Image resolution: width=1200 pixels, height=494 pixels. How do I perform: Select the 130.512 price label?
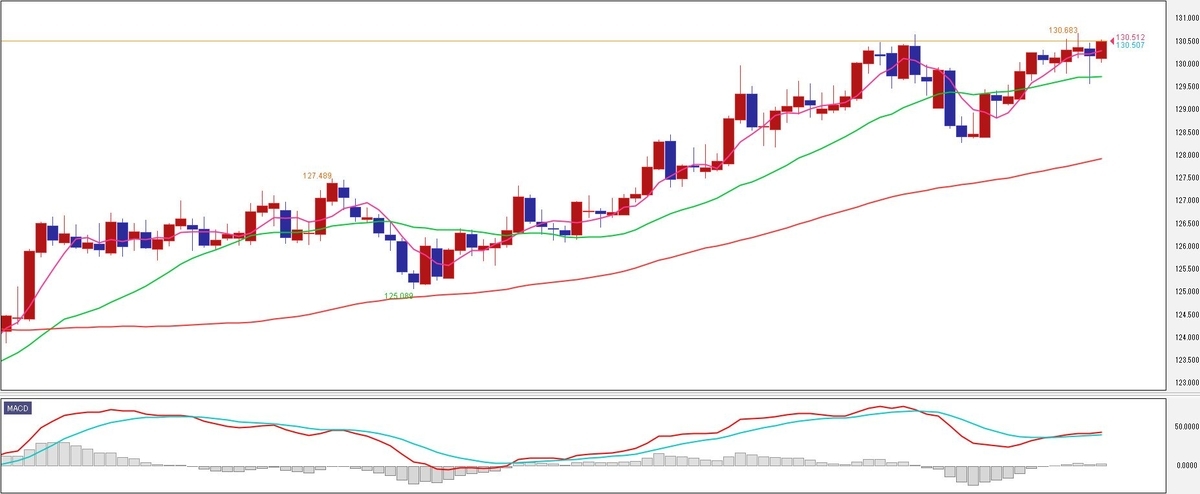point(1131,37)
